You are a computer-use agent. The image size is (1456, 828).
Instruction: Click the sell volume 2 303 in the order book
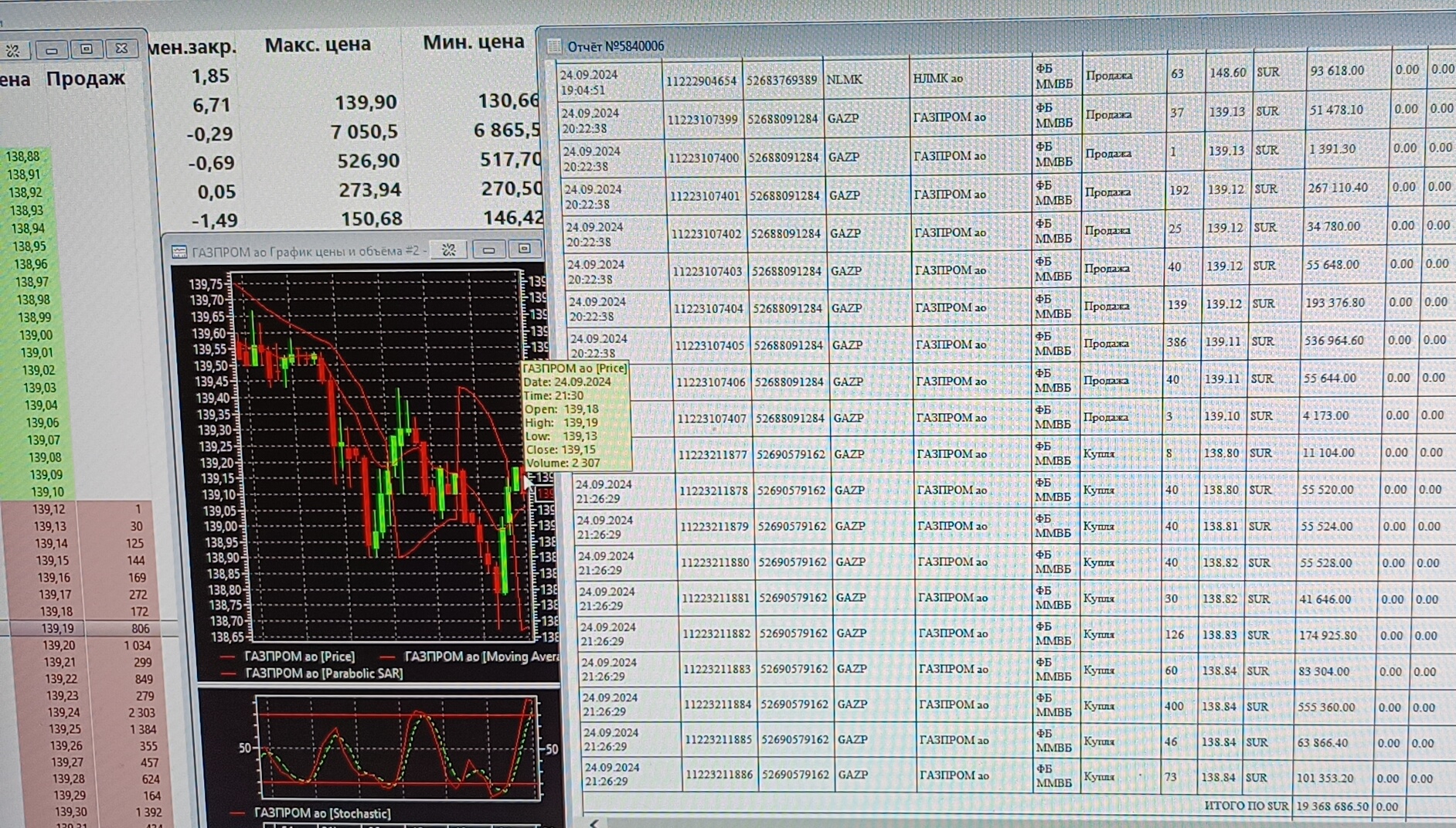pos(141,713)
